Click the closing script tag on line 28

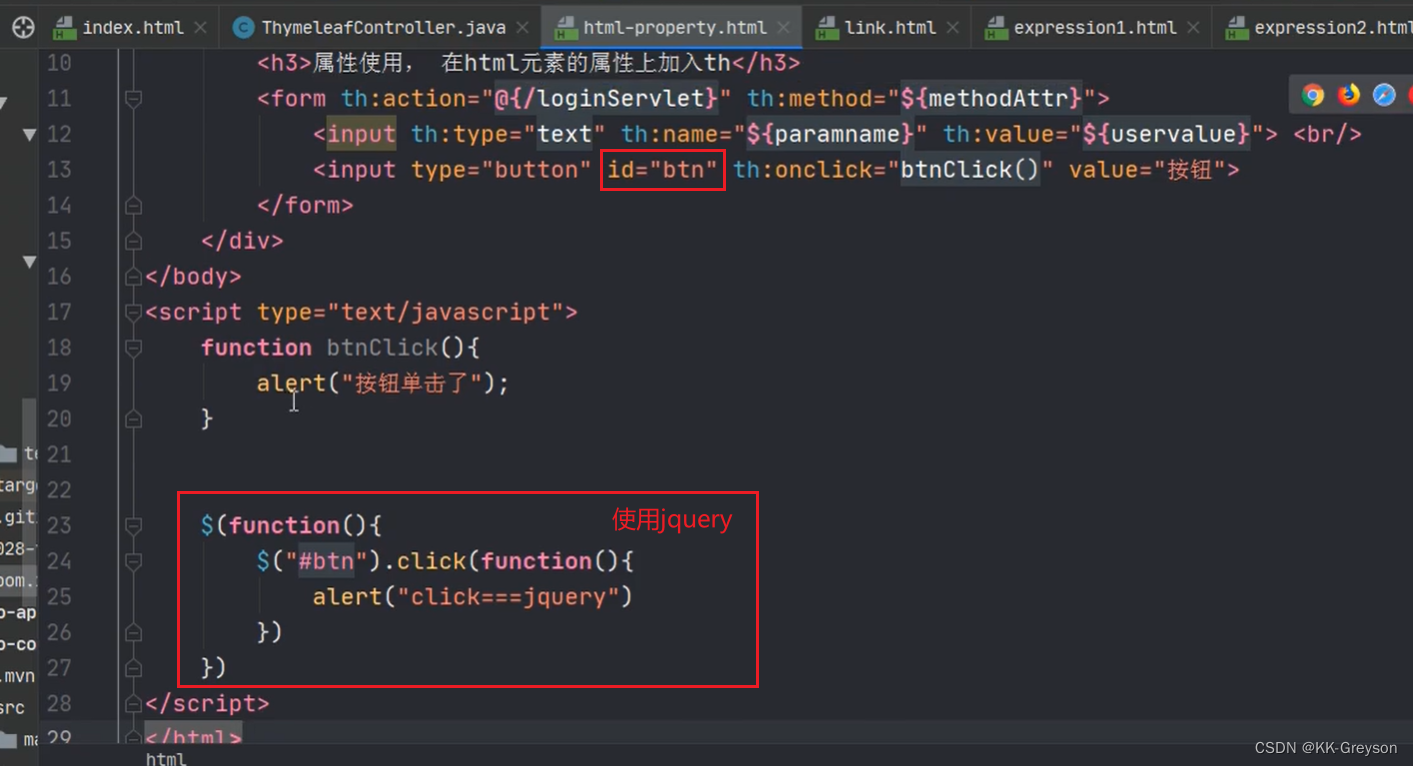pyautogui.click(x=208, y=705)
